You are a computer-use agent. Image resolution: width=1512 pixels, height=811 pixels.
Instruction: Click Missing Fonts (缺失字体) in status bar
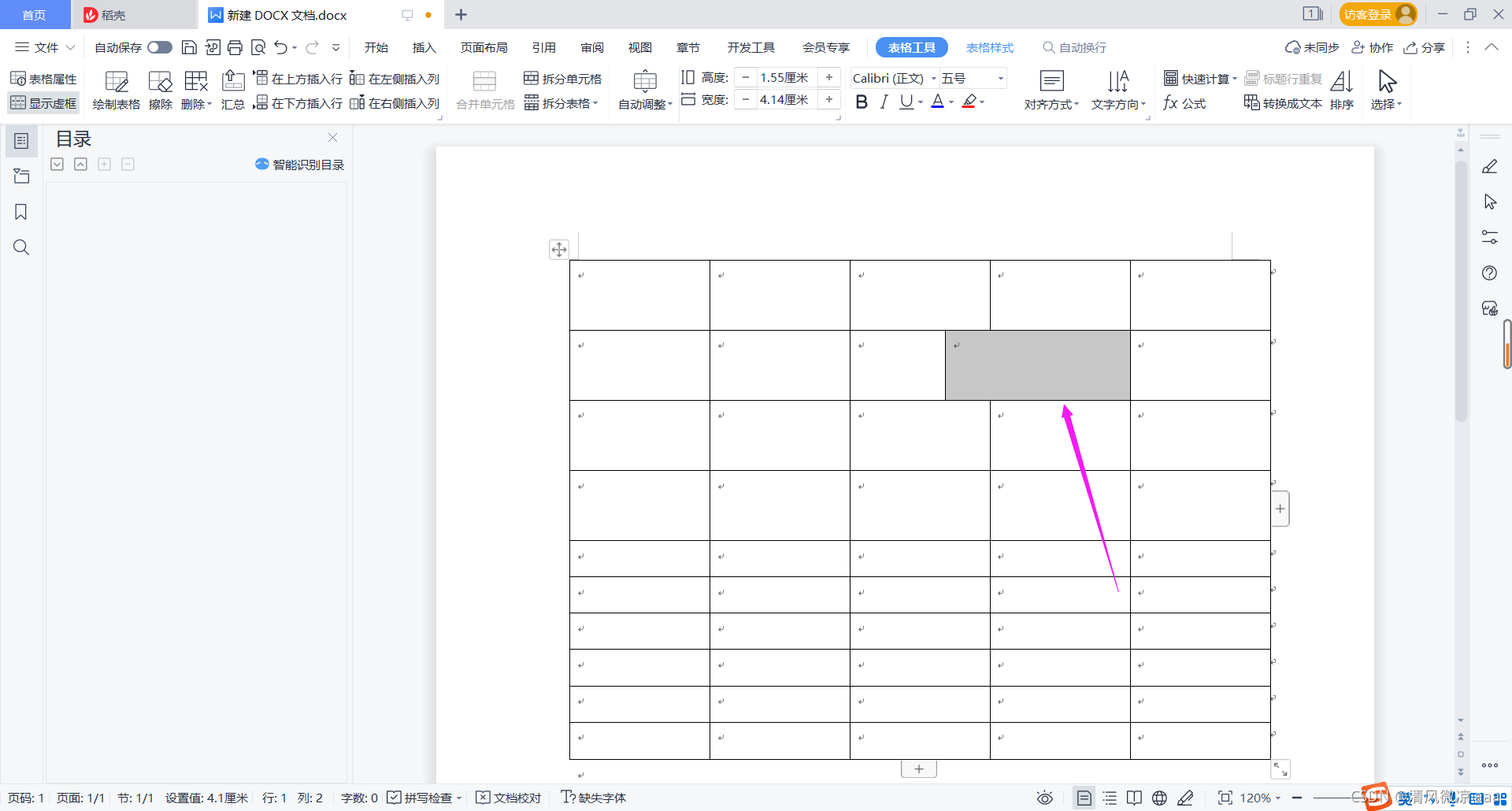pos(594,798)
